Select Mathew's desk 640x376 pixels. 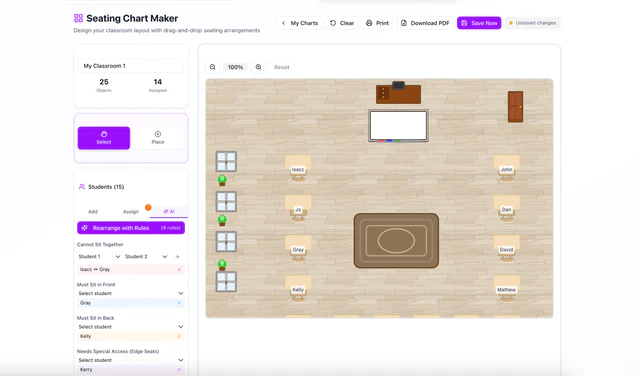pos(507,288)
